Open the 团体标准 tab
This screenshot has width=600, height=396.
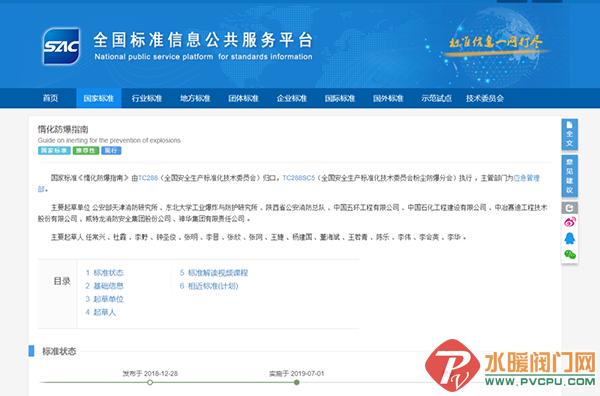(243, 98)
